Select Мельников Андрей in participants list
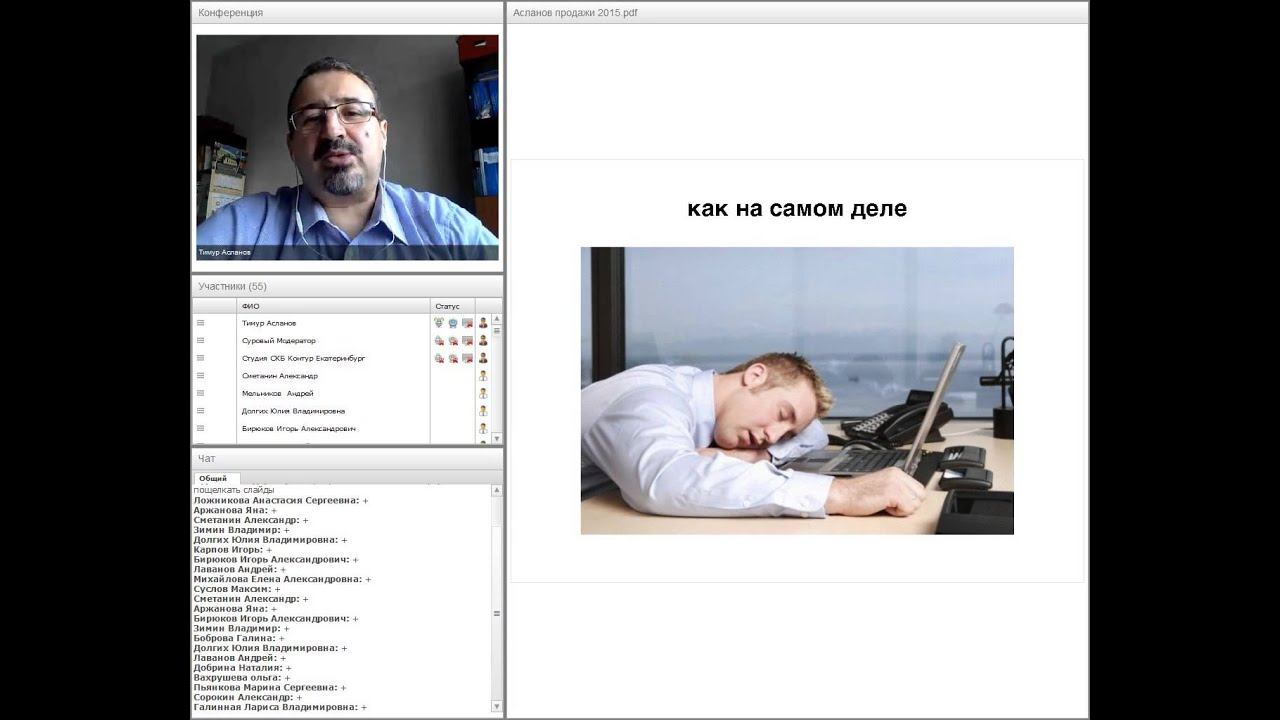The width and height of the screenshot is (1280, 720). [x=278, y=393]
